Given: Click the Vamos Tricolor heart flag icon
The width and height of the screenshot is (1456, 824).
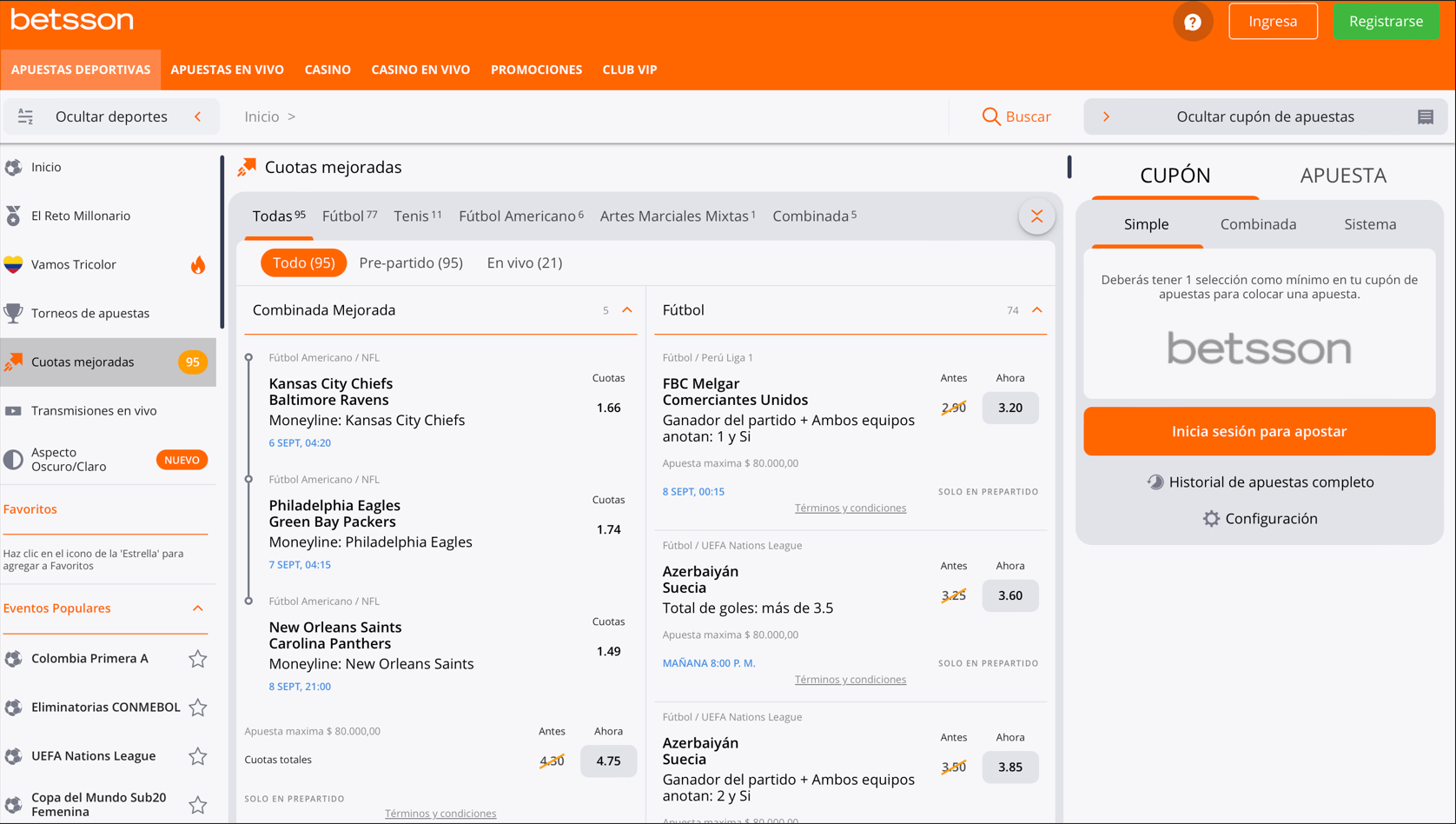Looking at the screenshot, I should coord(13,264).
